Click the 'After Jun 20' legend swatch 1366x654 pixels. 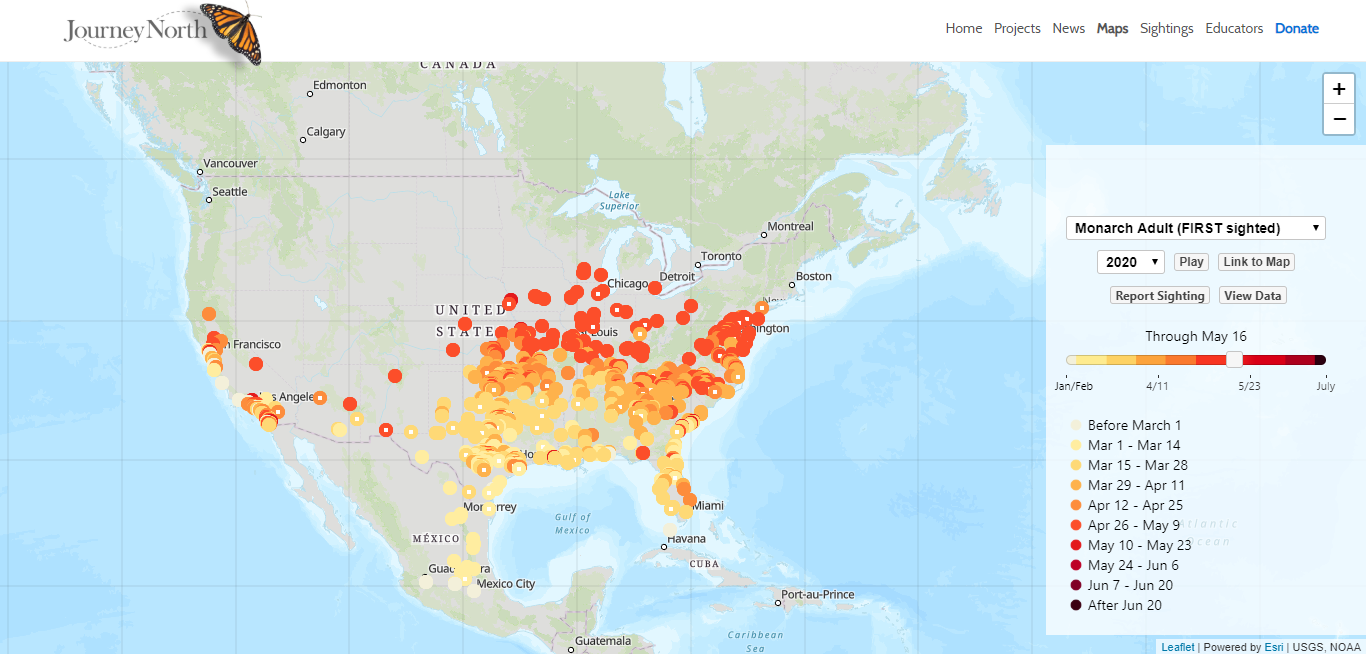(1075, 606)
